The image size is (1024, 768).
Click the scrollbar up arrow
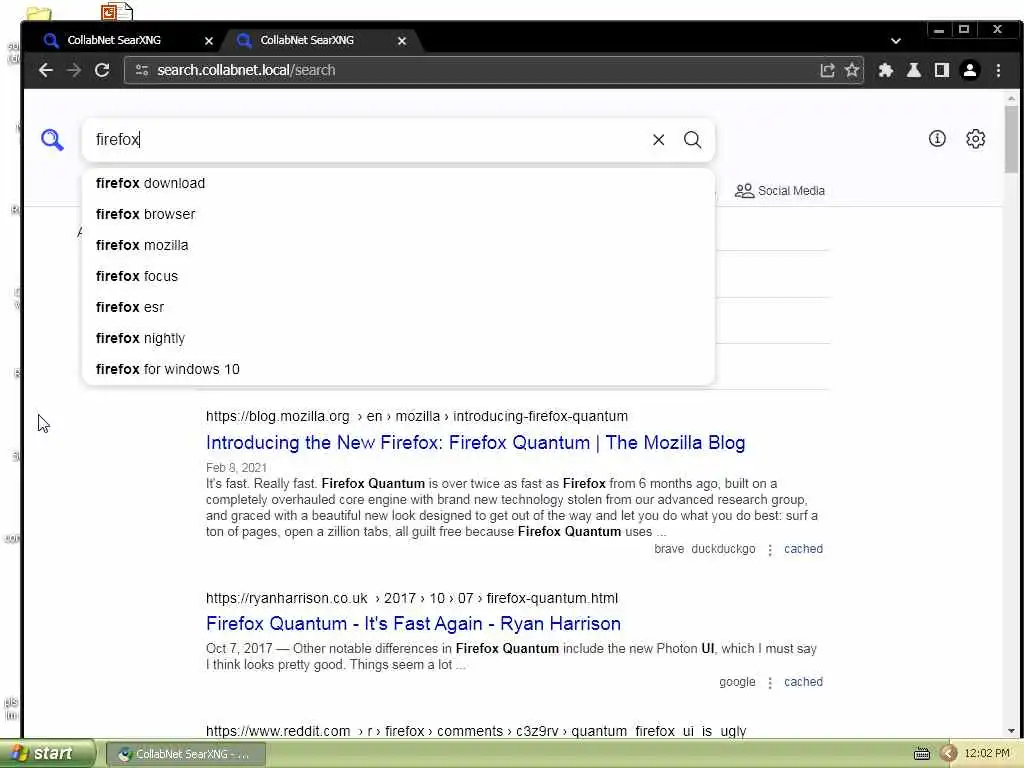pyautogui.click(x=1011, y=99)
